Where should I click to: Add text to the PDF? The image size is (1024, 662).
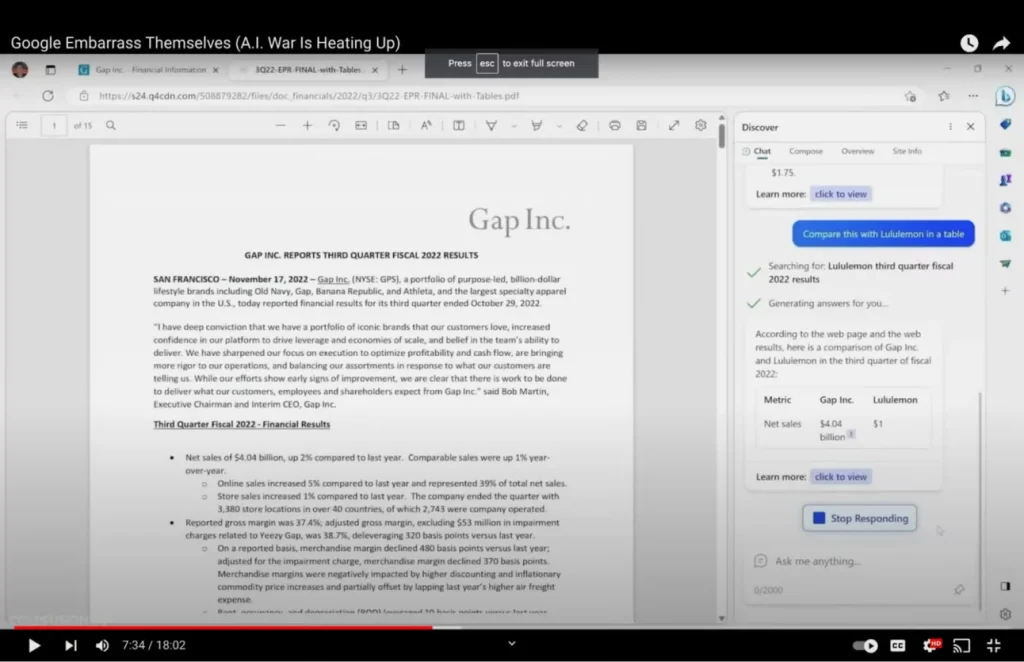tap(458, 125)
